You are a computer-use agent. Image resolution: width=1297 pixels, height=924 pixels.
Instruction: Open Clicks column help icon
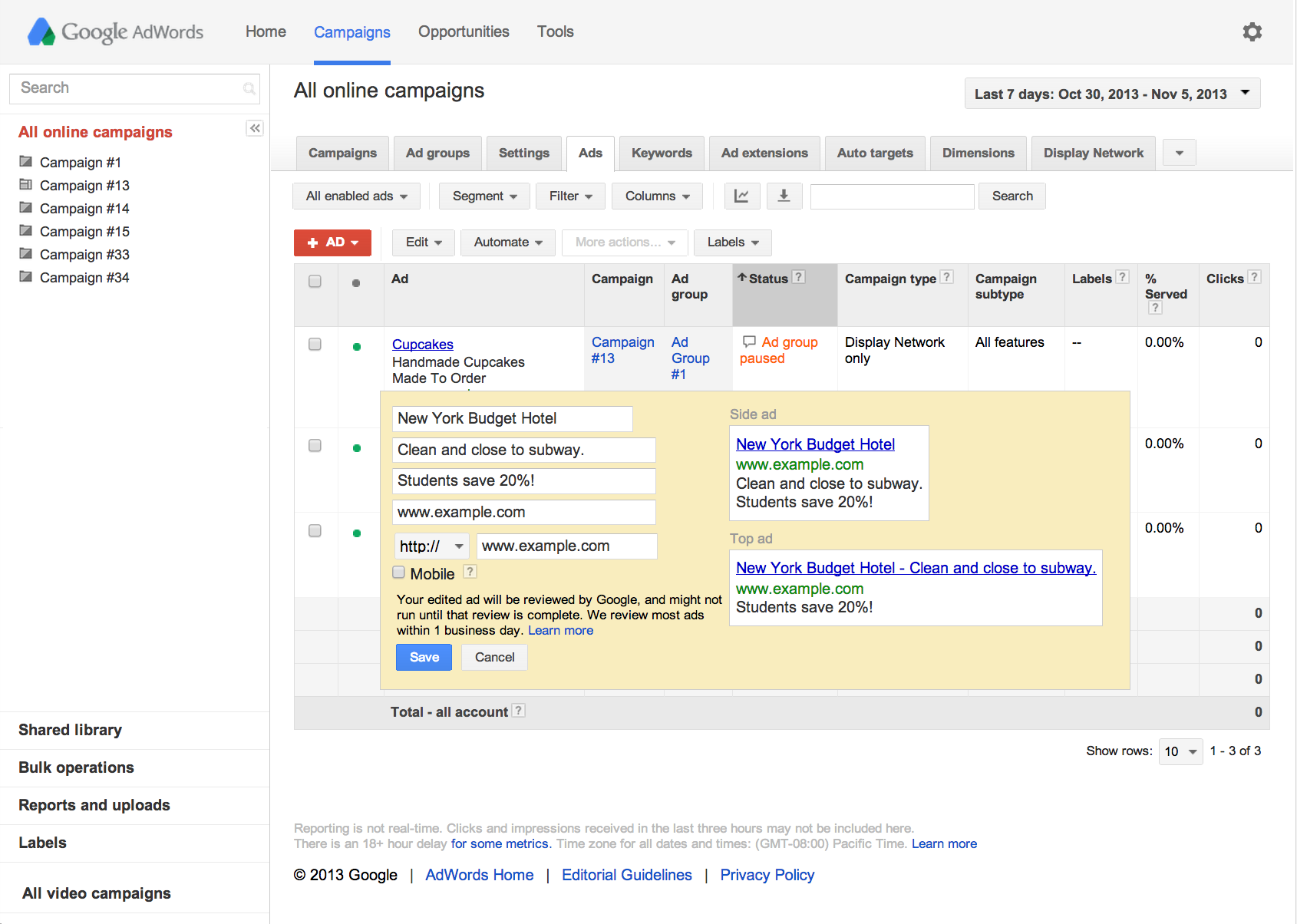pos(1255,277)
